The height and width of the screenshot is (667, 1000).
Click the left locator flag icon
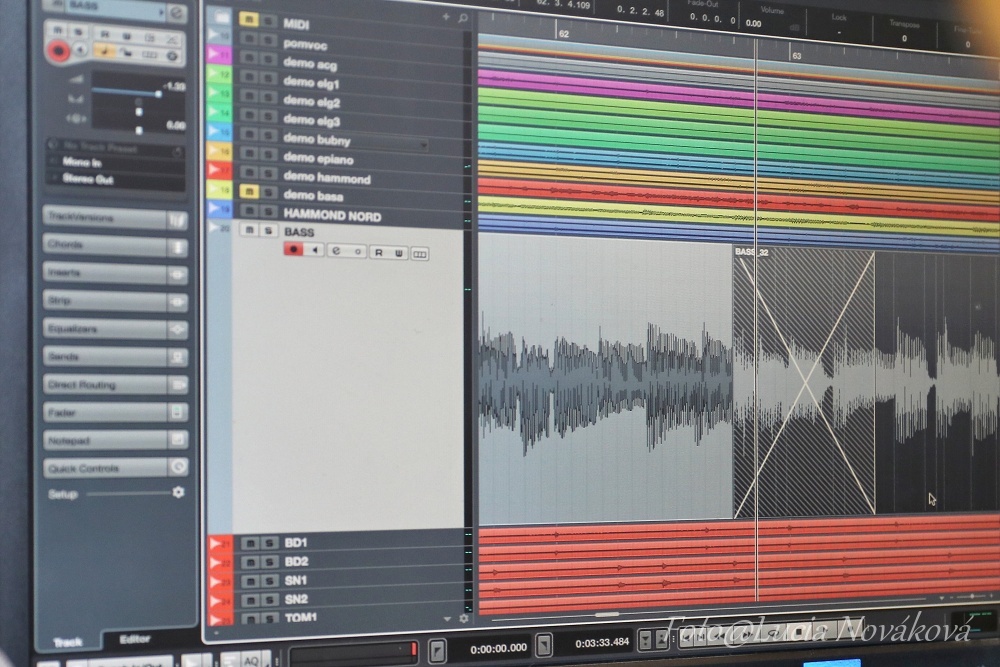[x=437, y=650]
